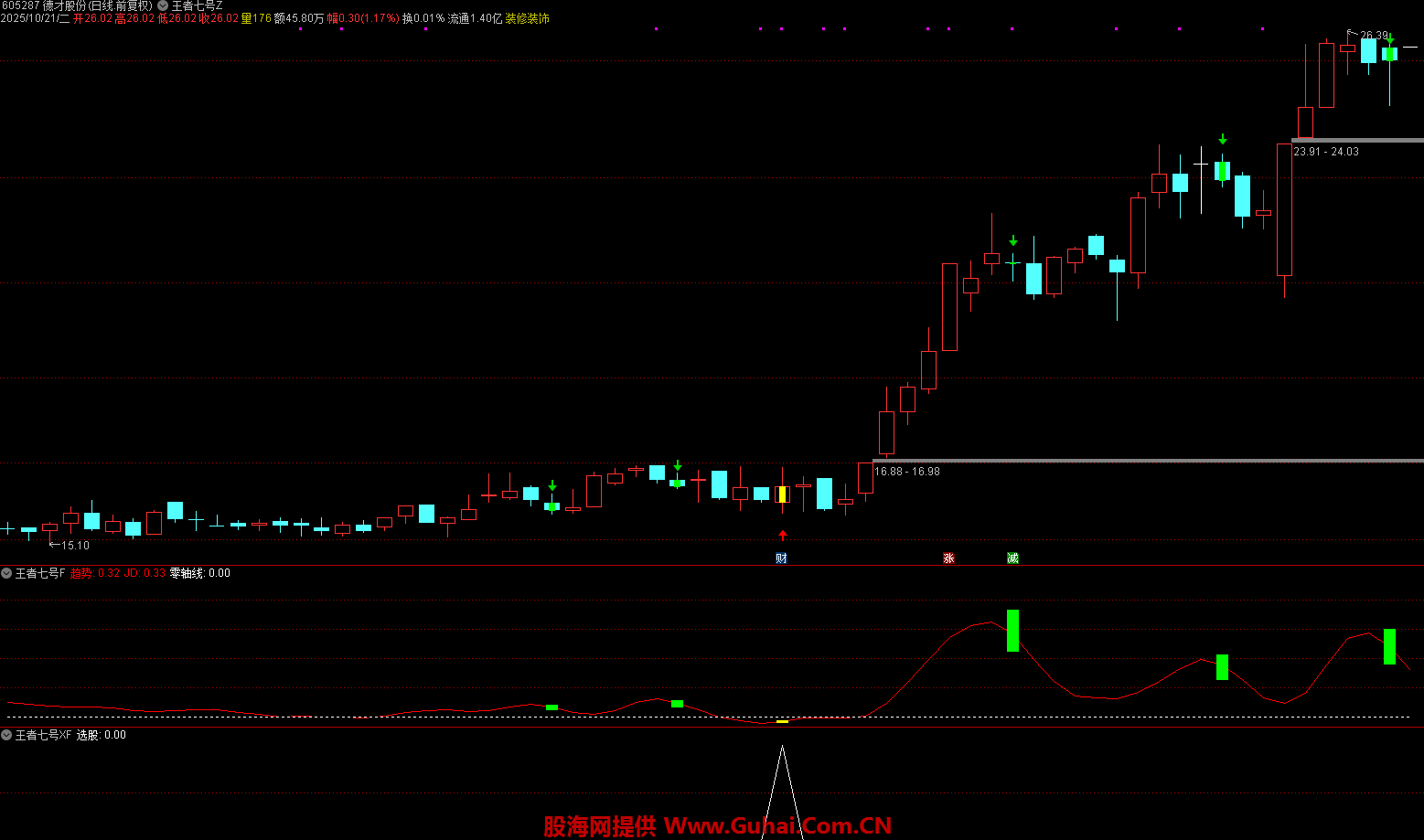Click the red 涨 event marker icon
Image resolution: width=1424 pixels, height=840 pixels.
[x=948, y=558]
